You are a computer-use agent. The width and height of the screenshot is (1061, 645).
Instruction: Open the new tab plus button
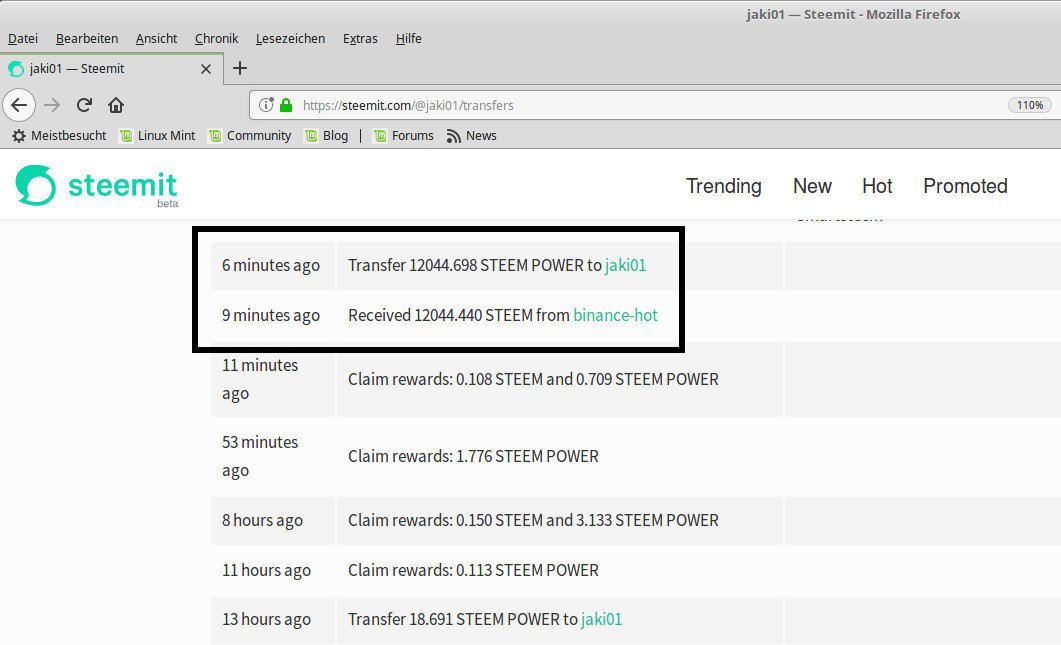[240, 68]
